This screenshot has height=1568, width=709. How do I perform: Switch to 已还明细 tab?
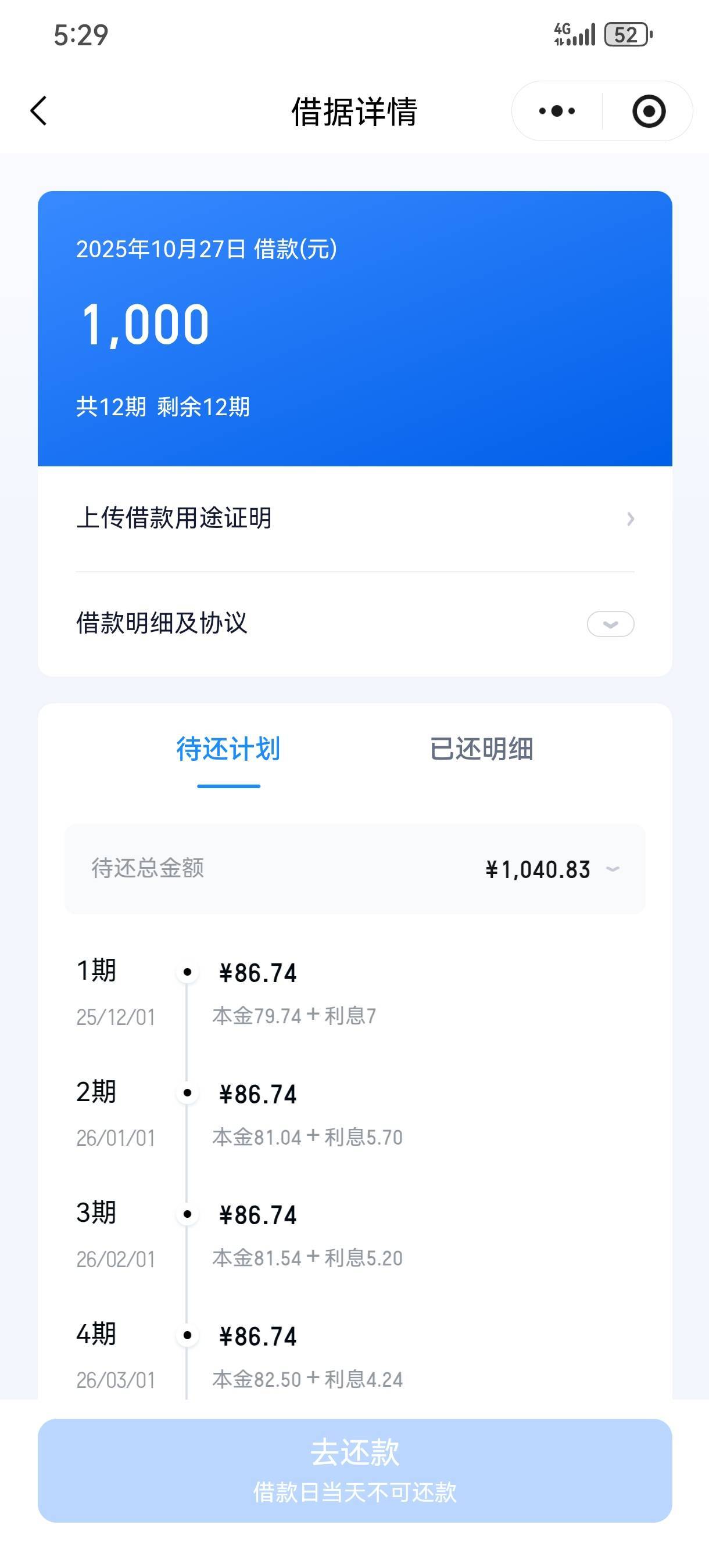pos(481,749)
